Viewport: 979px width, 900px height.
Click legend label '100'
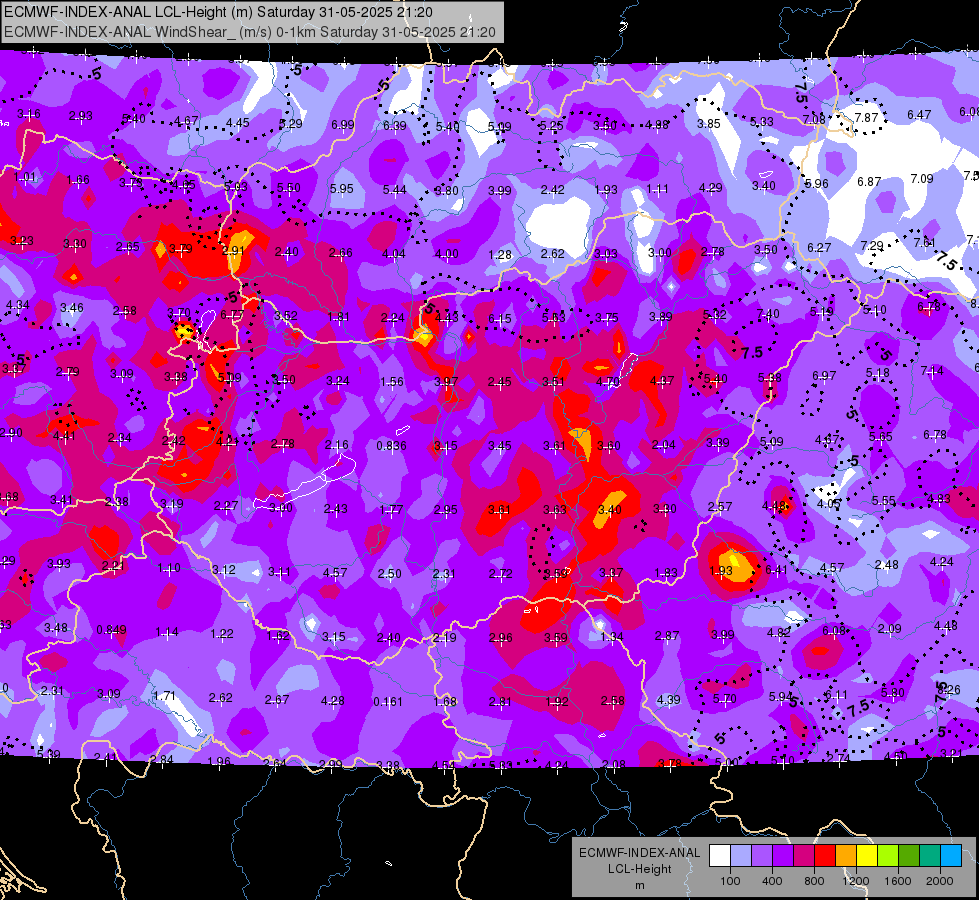coord(730,881)
